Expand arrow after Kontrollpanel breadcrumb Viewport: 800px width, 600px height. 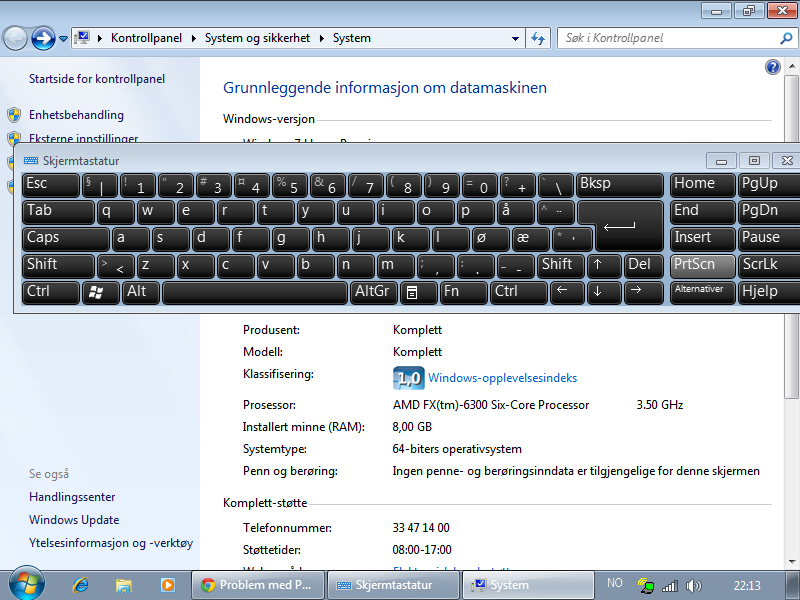(x=194, y=39)
